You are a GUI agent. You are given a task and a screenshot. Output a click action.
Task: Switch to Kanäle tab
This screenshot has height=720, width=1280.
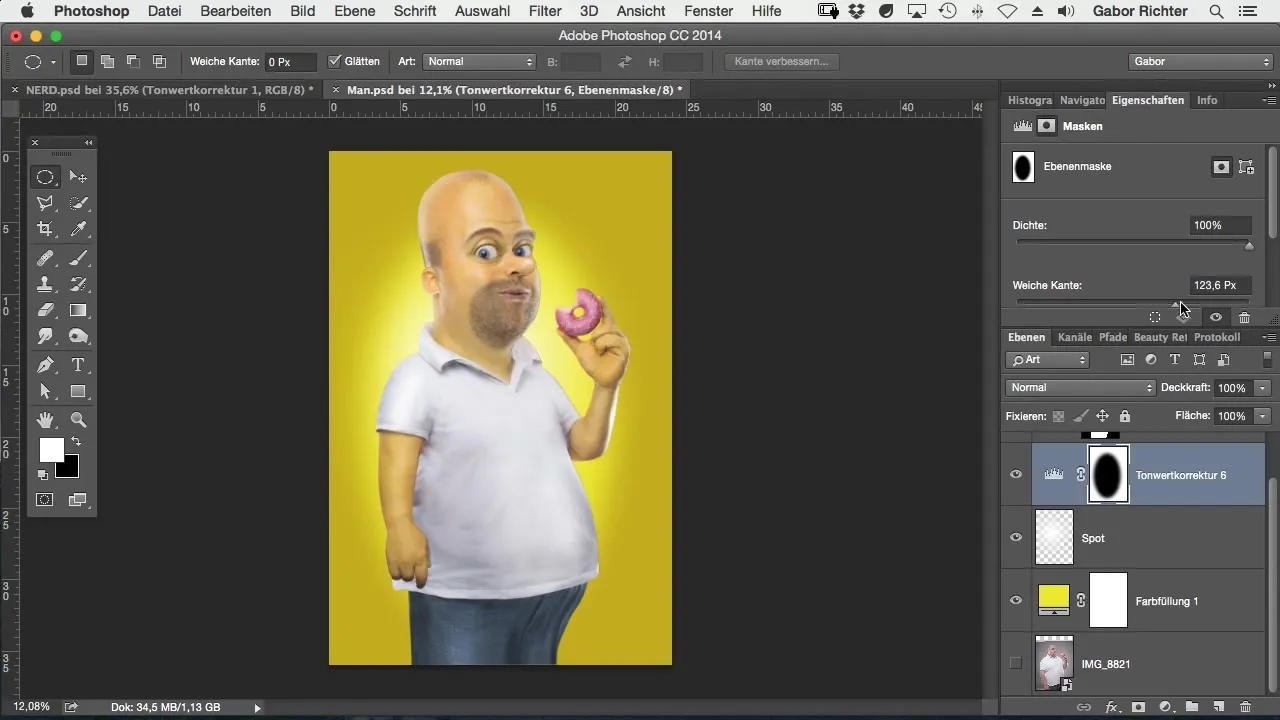tap(1075, 338)
